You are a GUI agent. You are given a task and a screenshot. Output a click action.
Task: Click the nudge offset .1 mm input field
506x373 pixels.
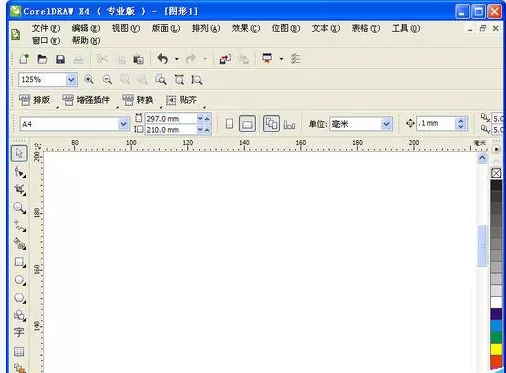[x=436, y=123]
